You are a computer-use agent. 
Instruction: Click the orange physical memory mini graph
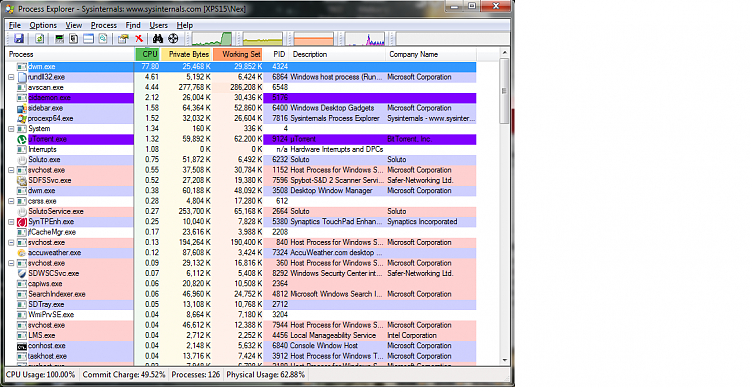314,39
